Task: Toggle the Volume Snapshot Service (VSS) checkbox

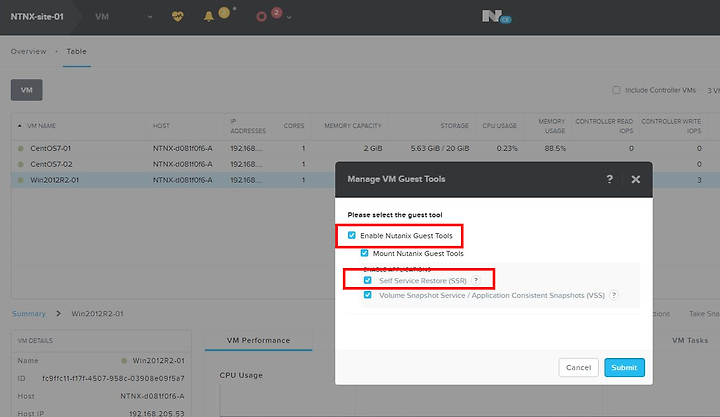Action: 368,295
